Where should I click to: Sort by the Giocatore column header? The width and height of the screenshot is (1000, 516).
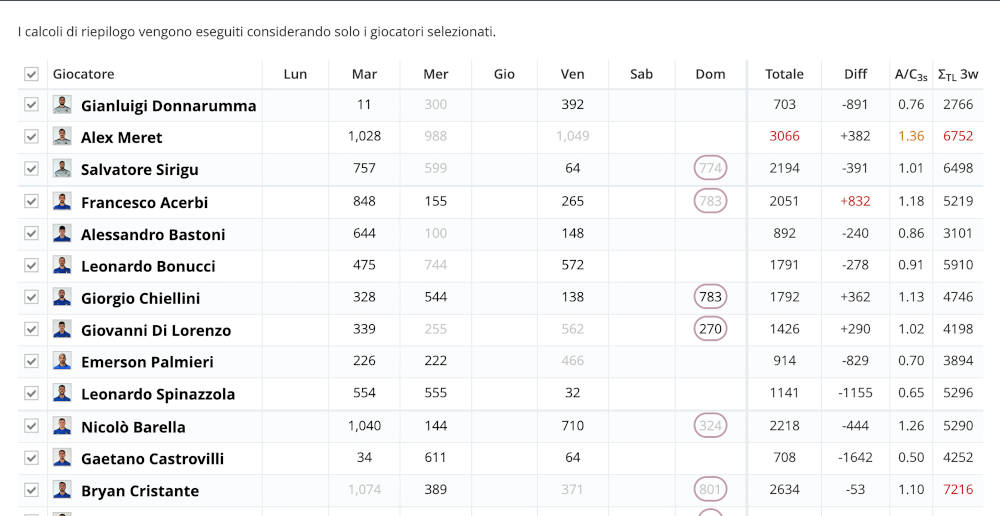84,74
